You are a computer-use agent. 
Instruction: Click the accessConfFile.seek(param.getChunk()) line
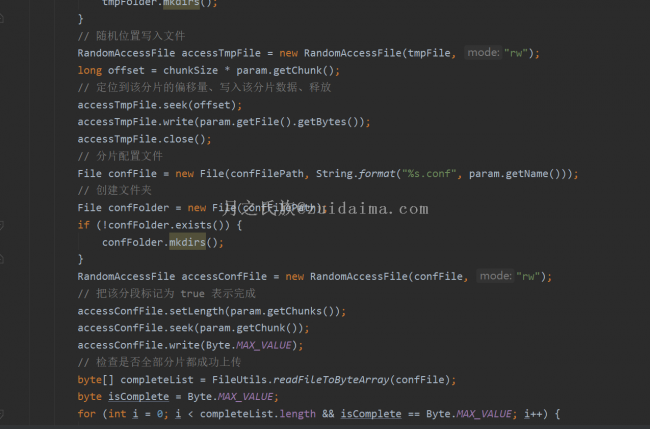pyautogui.click(x=193, y=328)
